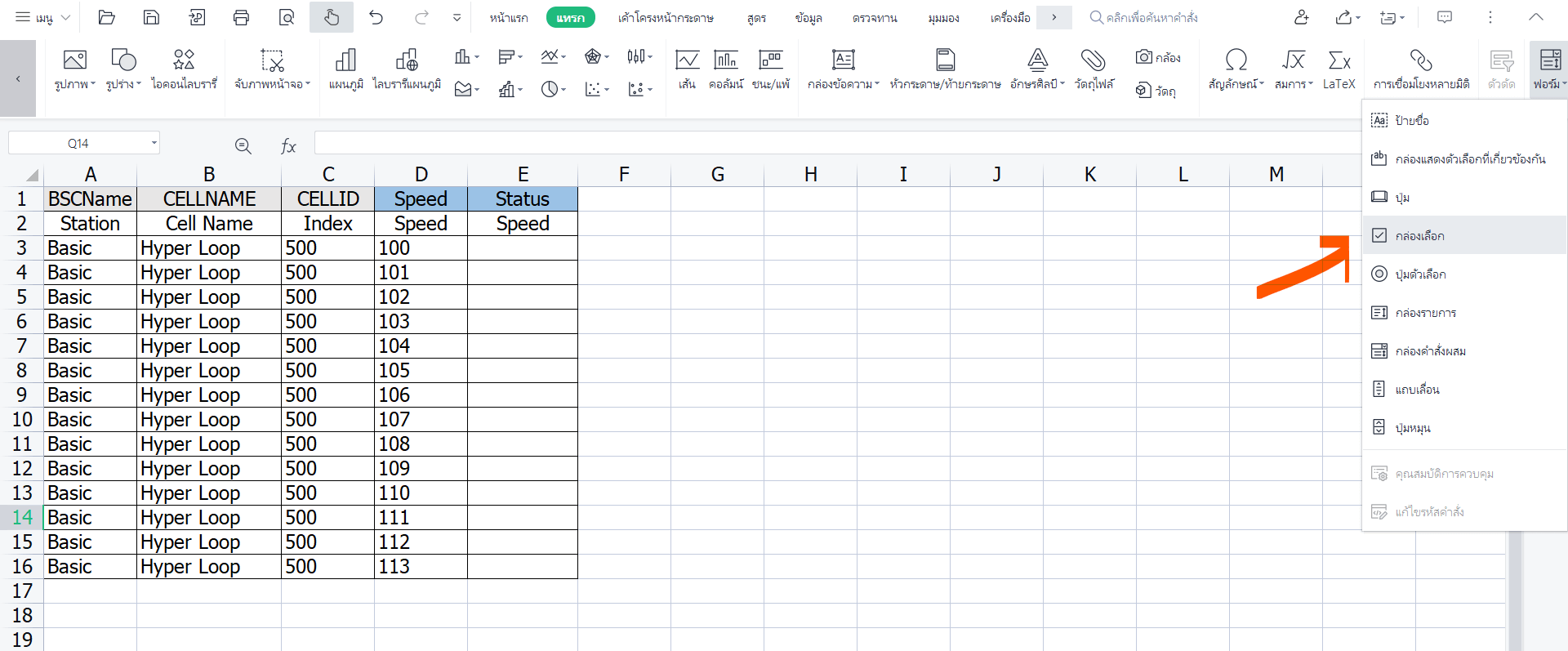
Task: Click the Save disk icon
Action: (151, 17)
